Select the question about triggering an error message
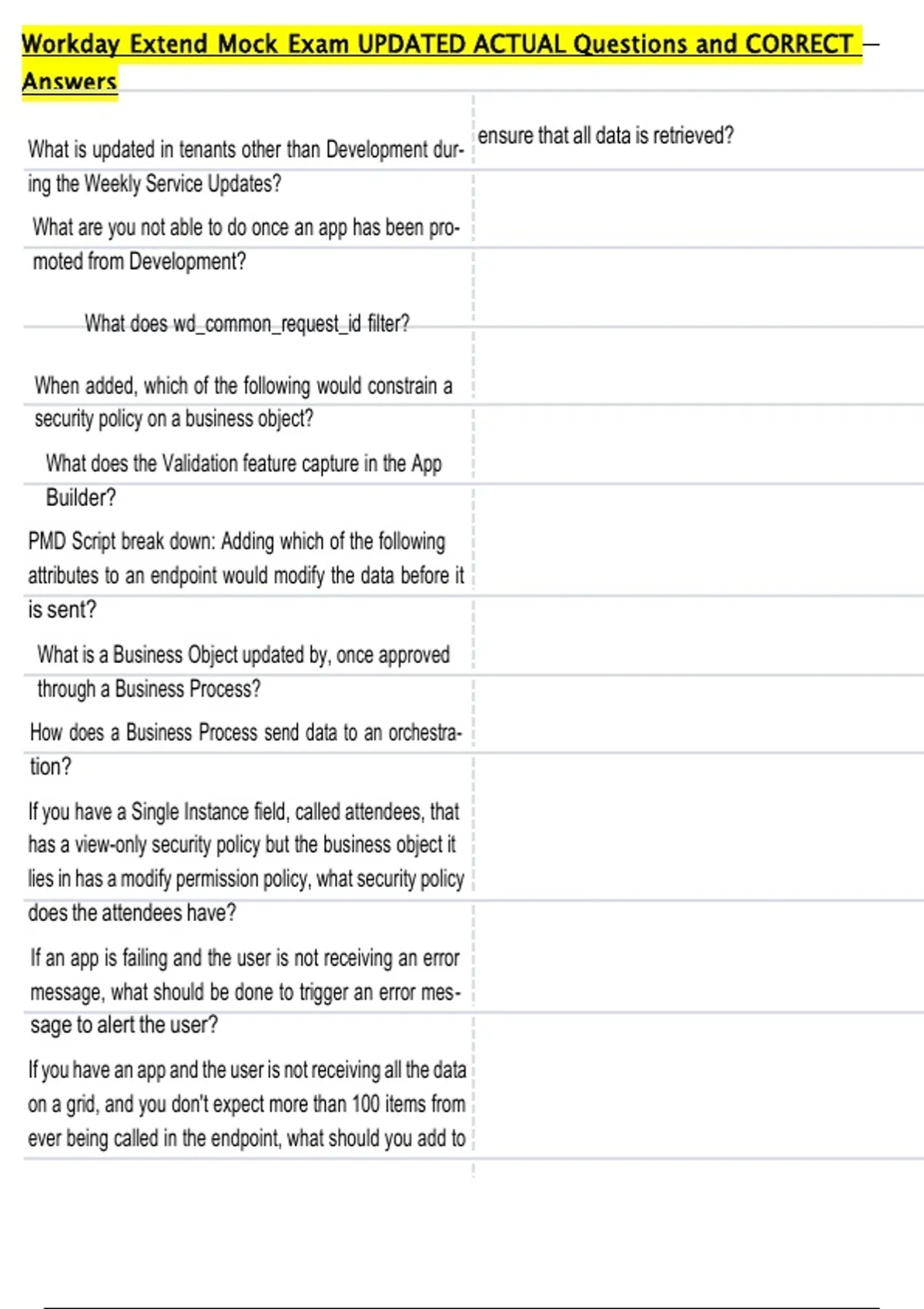The image size is (924, 1309). click(x=245, y=991)
